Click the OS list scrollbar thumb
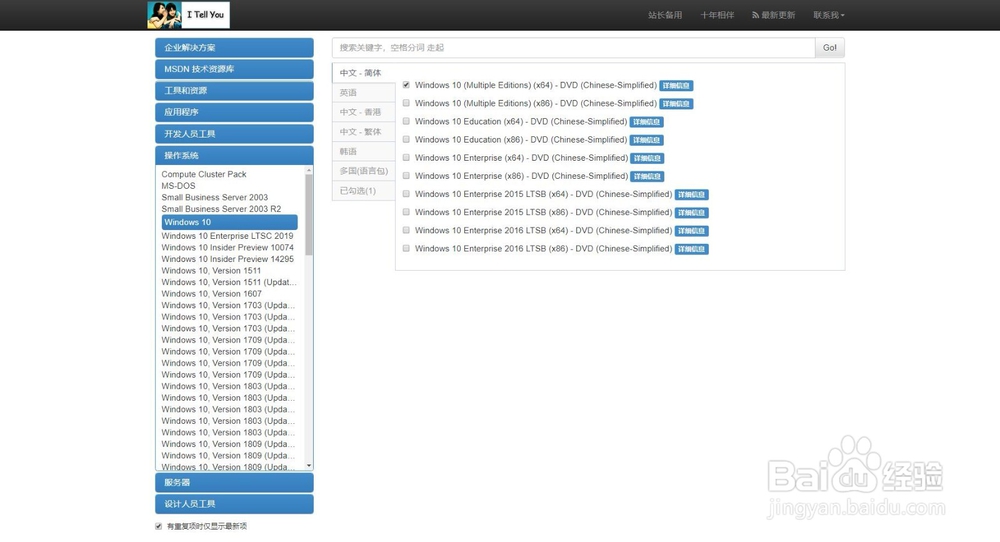This screenshot has width=1000, height=542. (309, 215)
